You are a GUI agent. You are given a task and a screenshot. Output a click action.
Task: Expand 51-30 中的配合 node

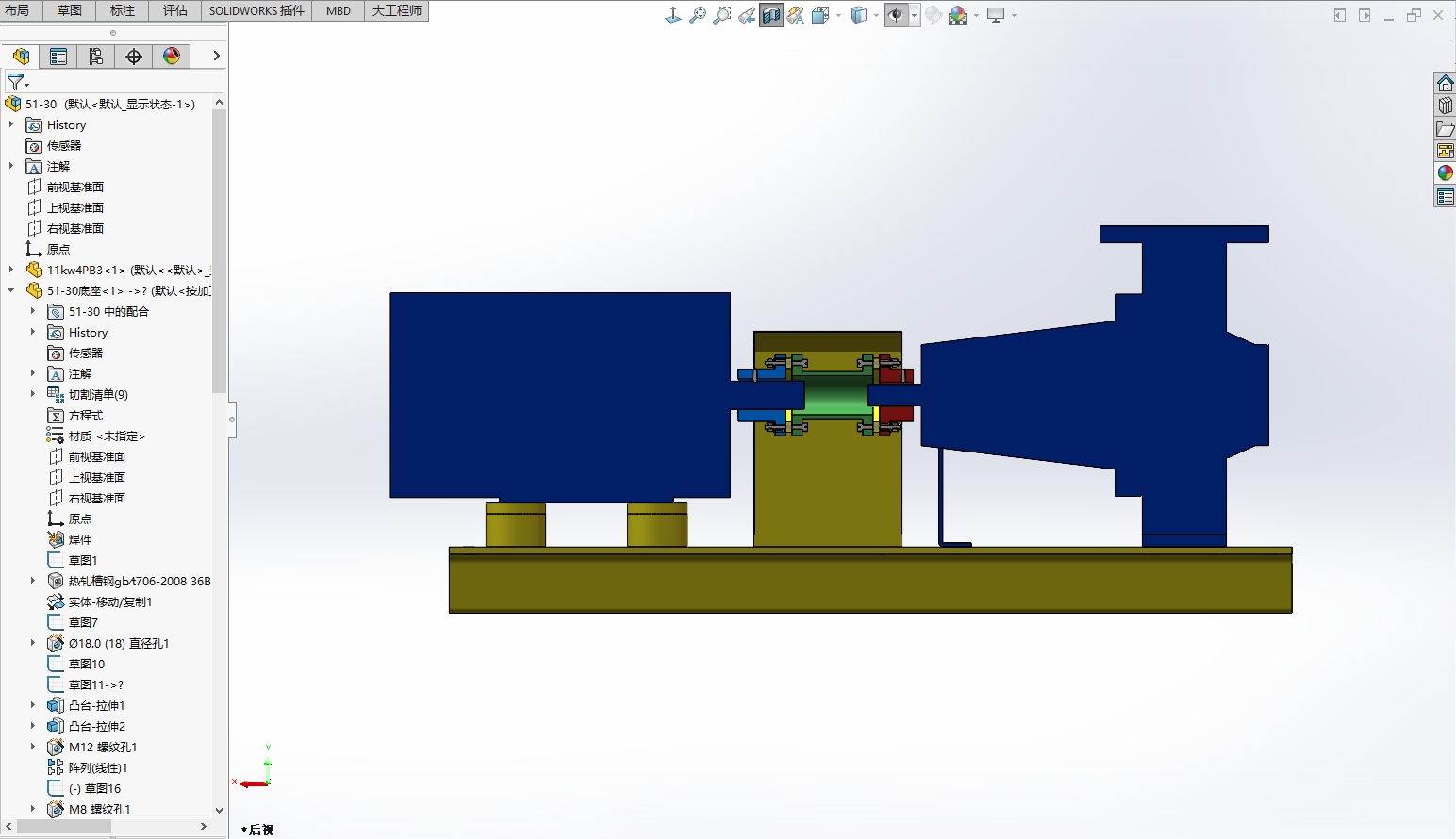(x=33, y=311)
